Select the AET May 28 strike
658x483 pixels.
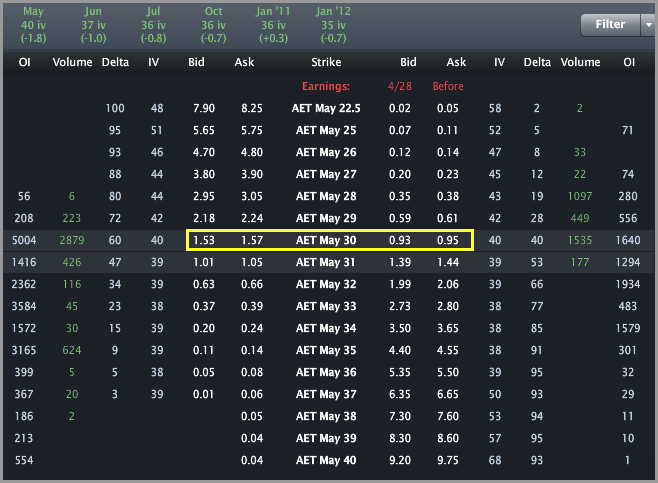click(326, 196)
